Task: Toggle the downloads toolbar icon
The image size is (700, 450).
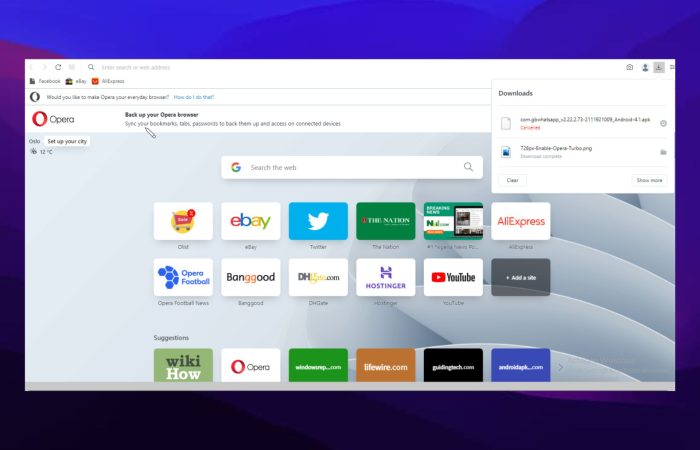Action: click(x=659, y=67)
